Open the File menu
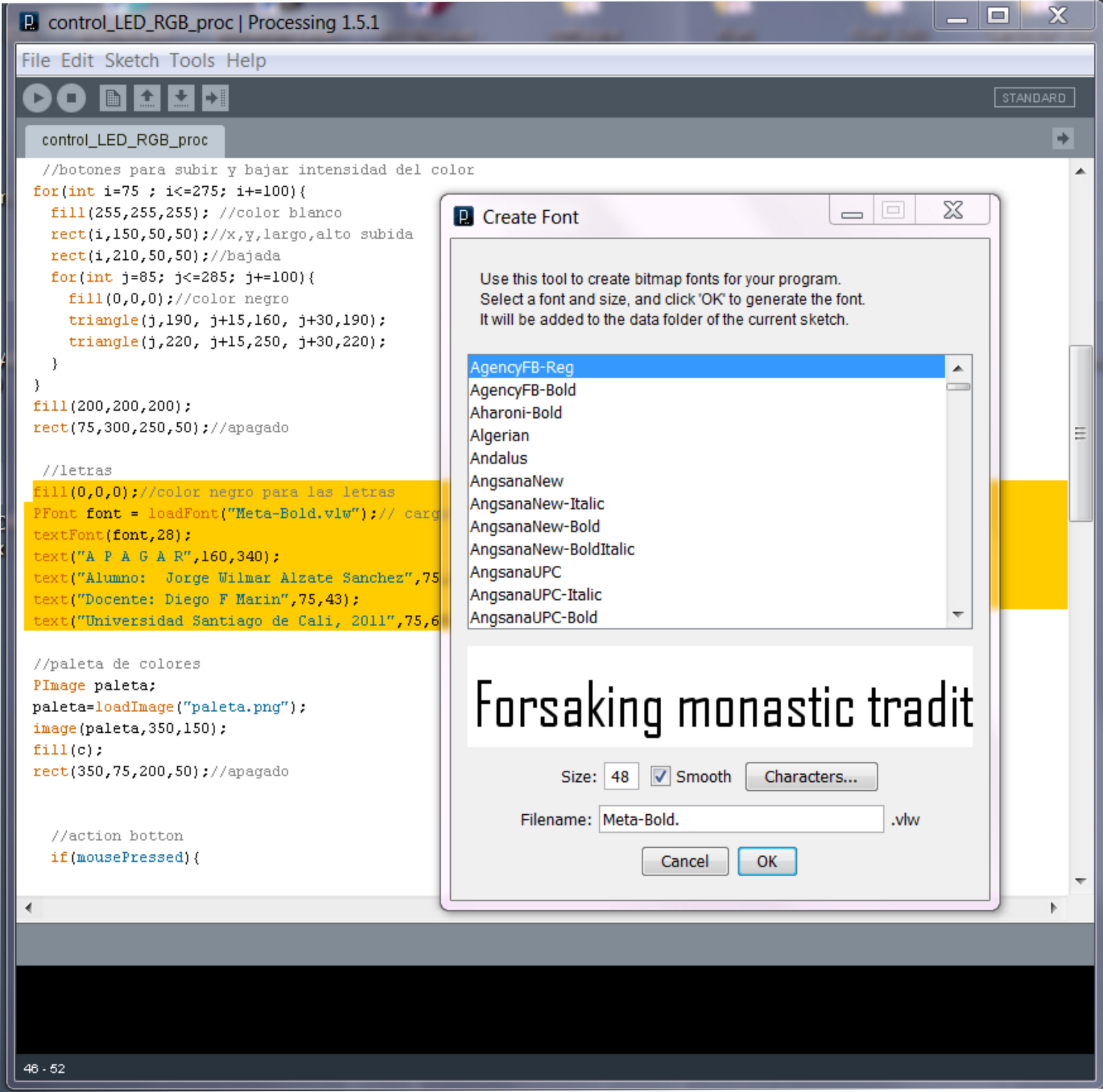Screen dimensions: 1103x1092 coord(35,61)
